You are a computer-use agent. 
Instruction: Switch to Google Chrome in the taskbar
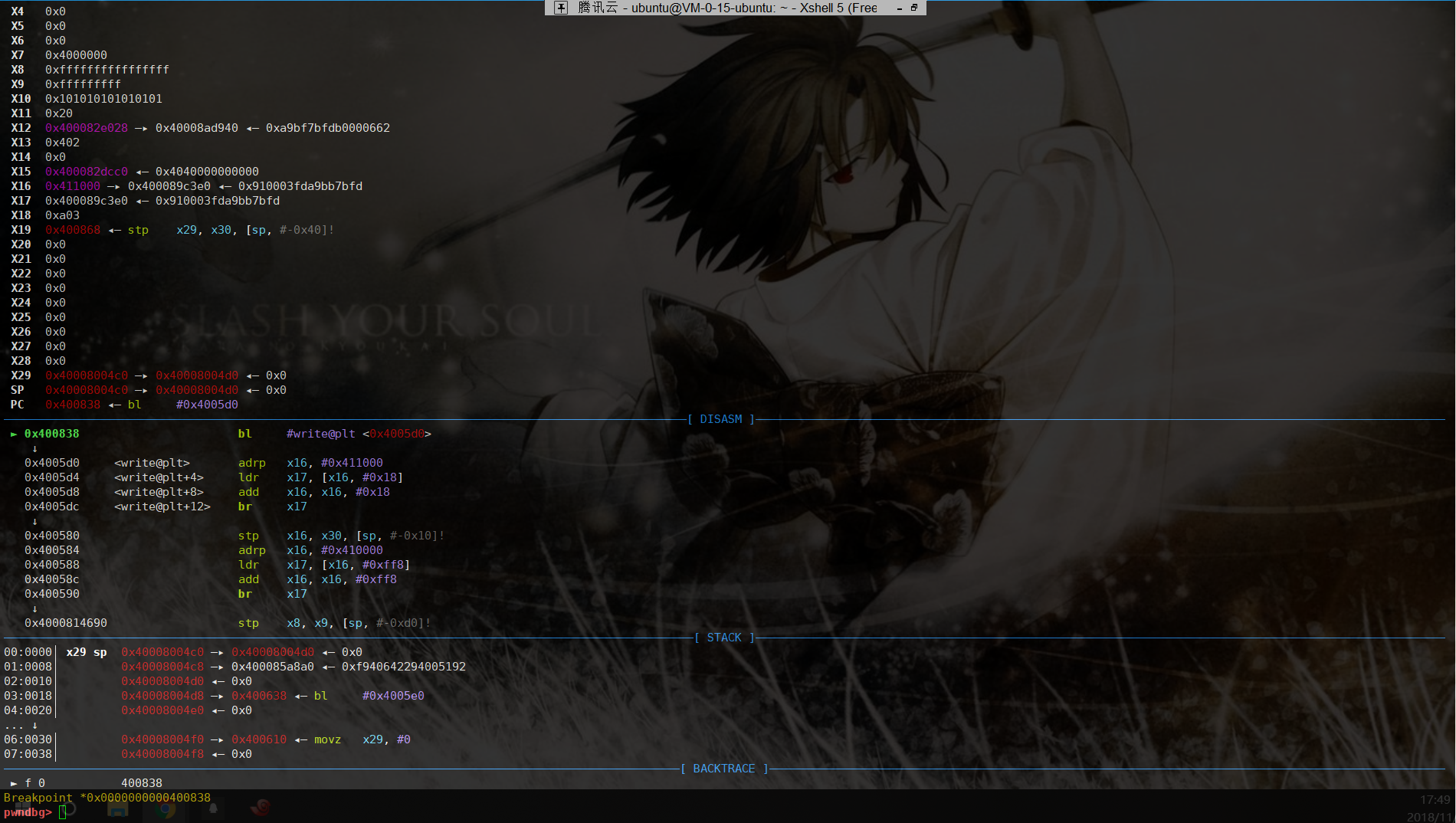coord(166,808)
